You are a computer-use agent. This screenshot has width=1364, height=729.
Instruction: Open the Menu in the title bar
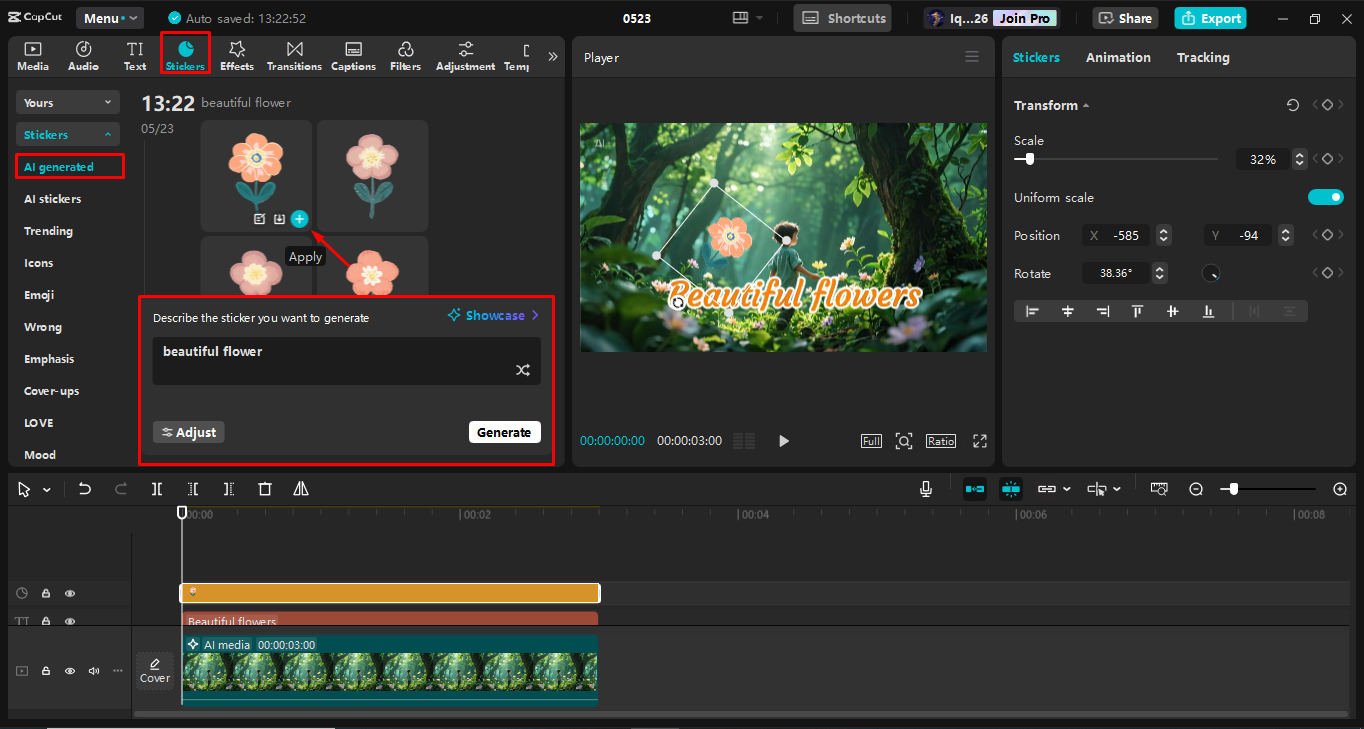[109, 17]
